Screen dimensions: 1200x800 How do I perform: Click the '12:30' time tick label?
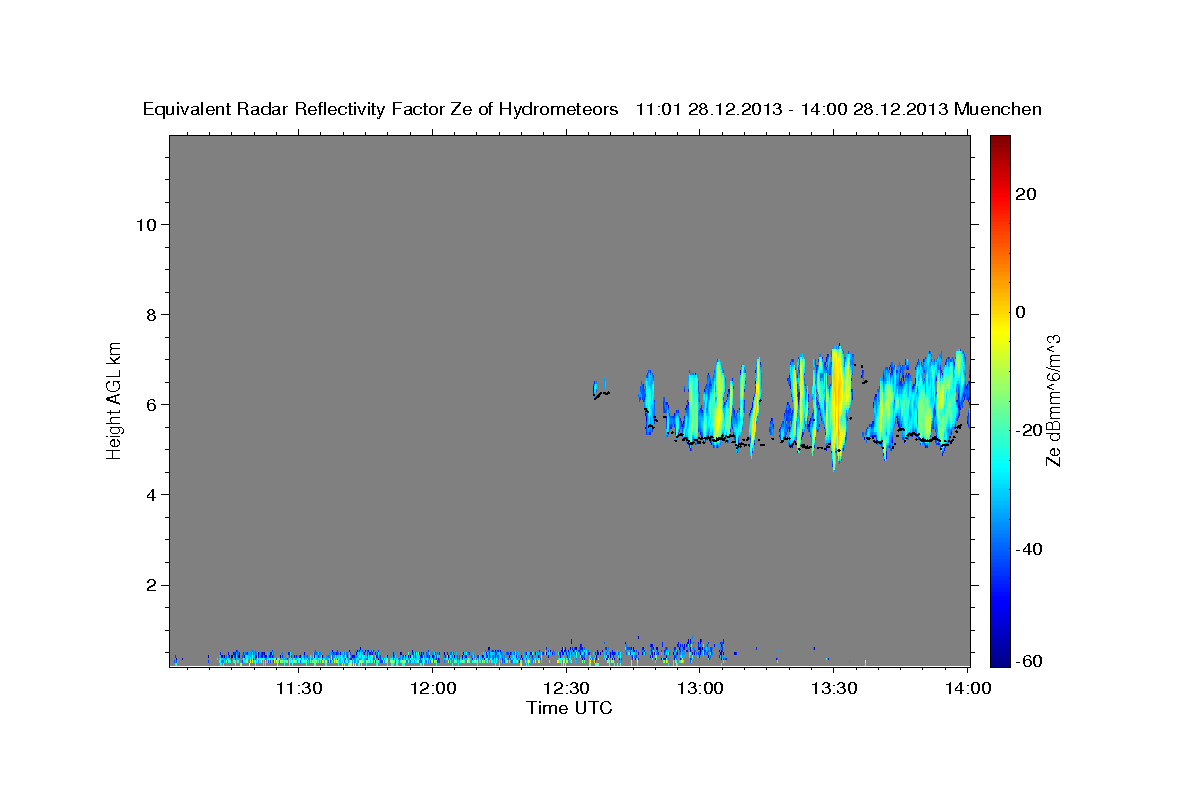click(566, 688)
